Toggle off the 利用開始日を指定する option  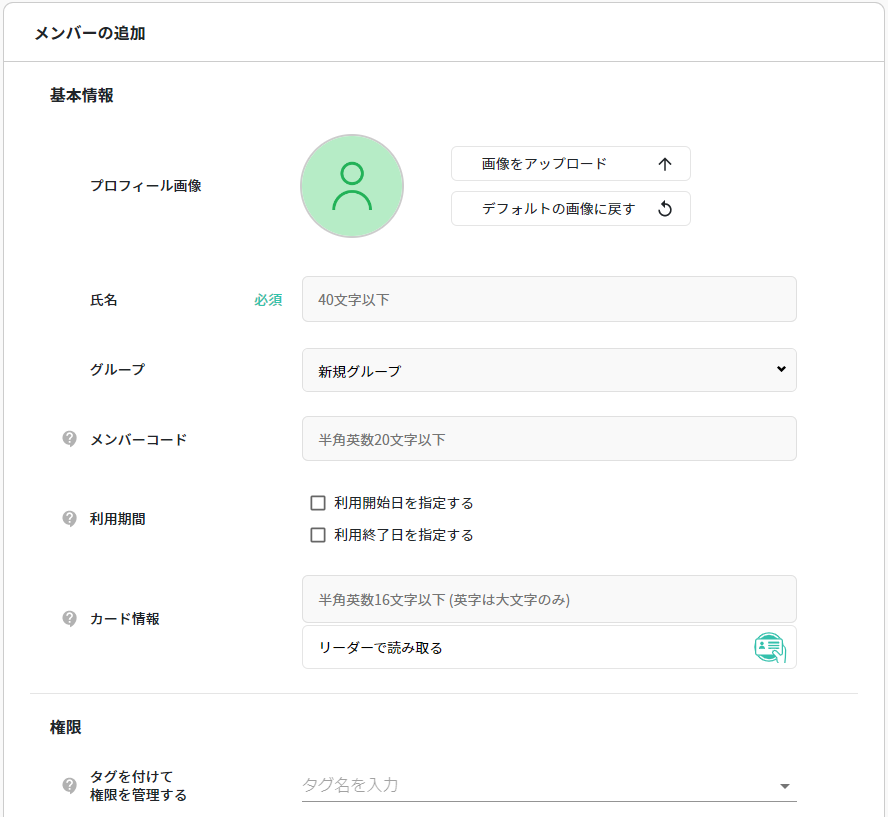coord(315,502)
